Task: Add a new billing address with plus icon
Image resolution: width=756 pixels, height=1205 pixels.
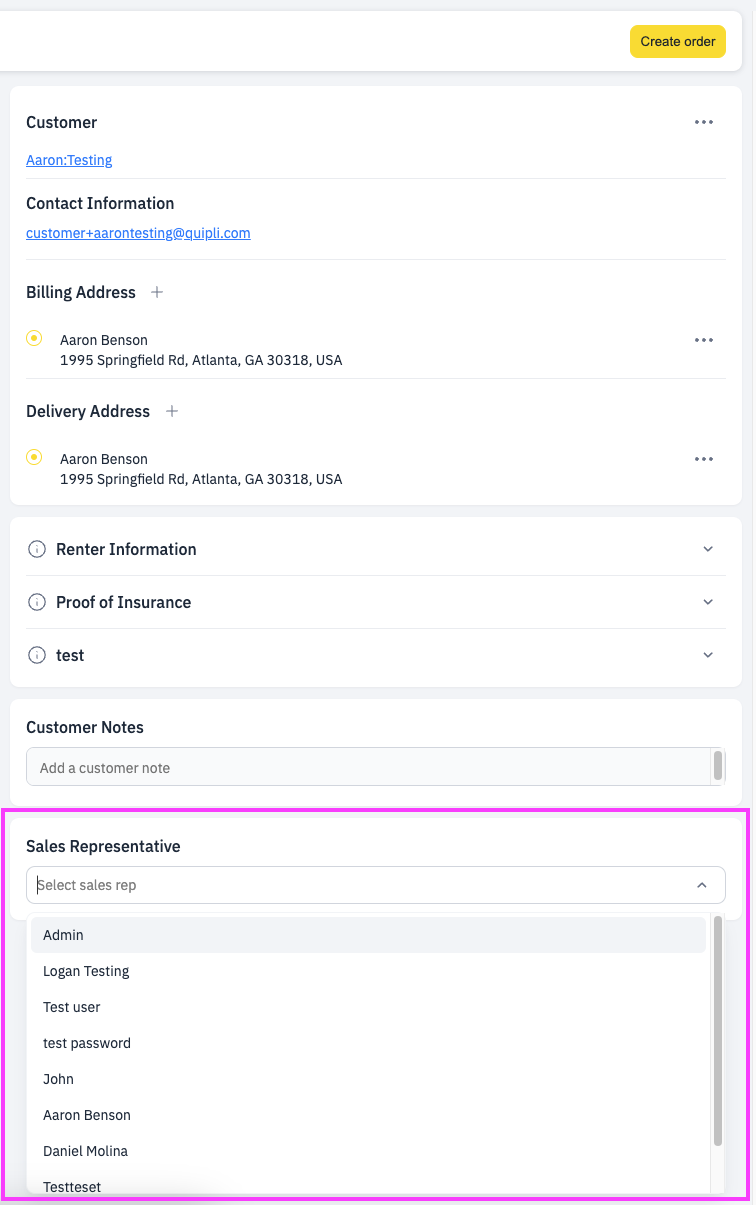Action: [x=156, y=292]
